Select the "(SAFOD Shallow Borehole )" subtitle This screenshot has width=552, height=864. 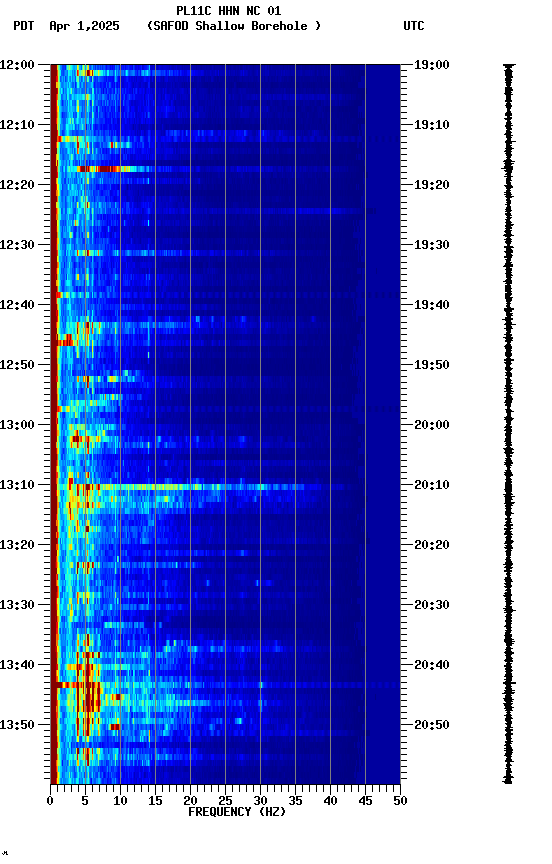coord(234,26)
